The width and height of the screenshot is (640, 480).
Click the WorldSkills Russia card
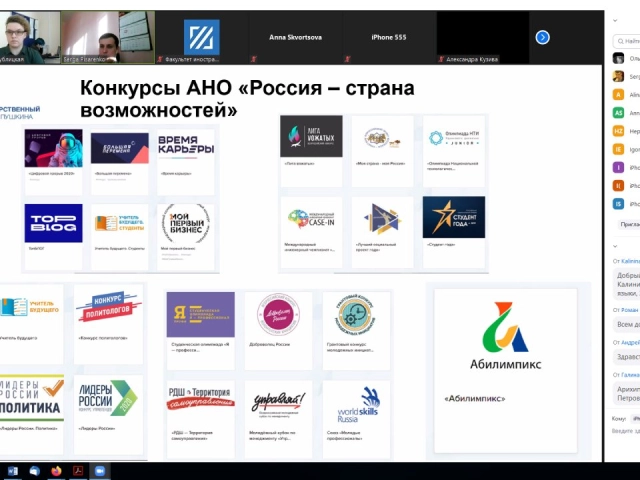pyautogui.click(x=356, y=420)
